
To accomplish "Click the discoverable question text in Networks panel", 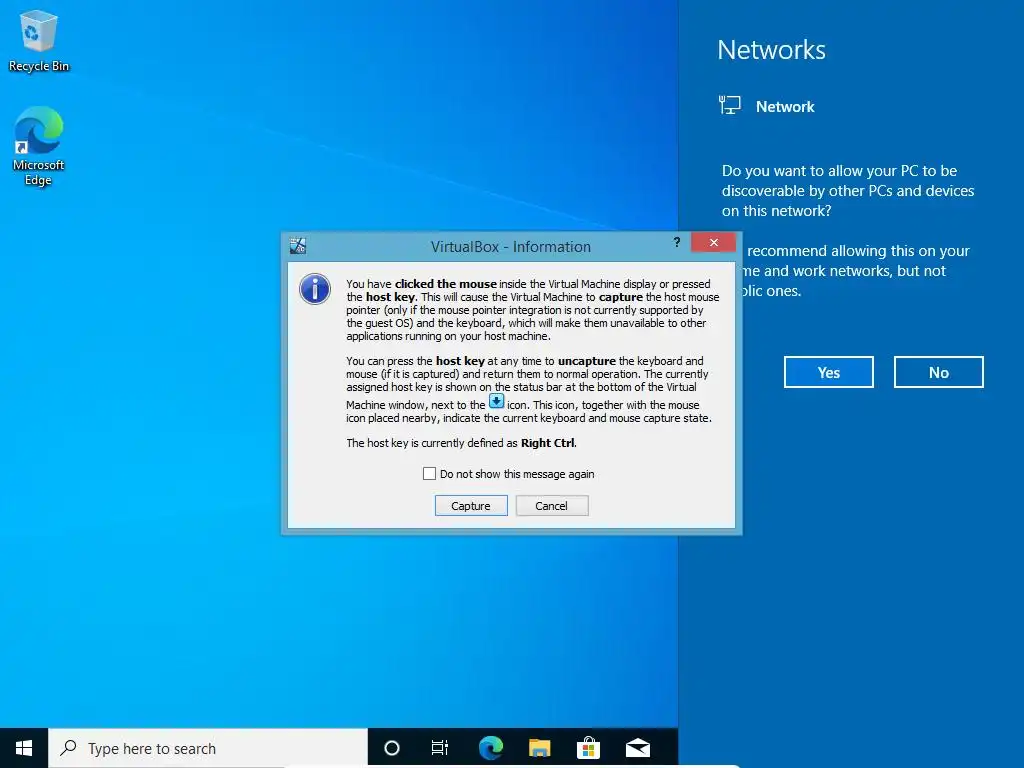I will coord(848,191).
